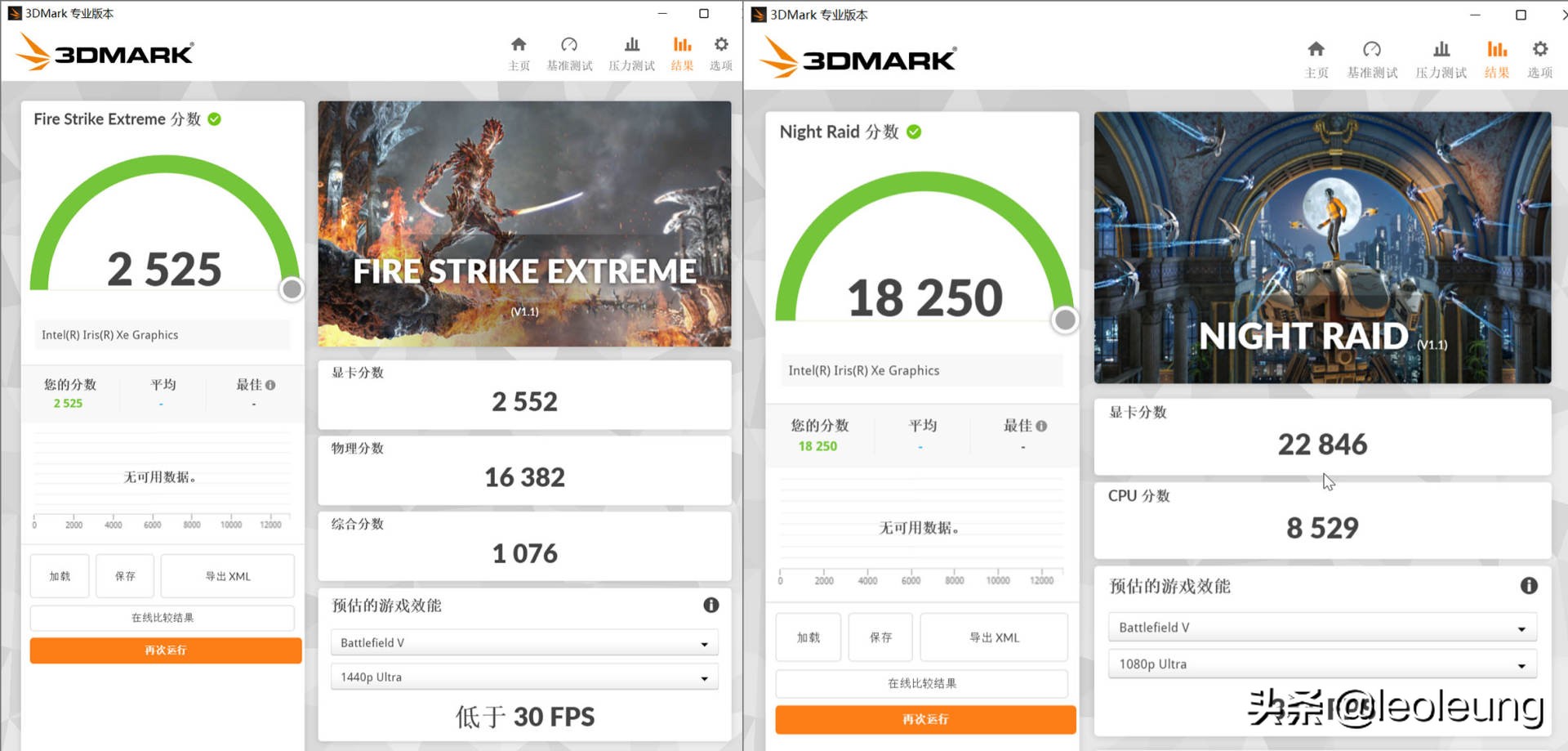Show estimated game performance info in the Fire Strike window
The height and width of the screenshot is (751, 1568).
(x=711, y=605)
